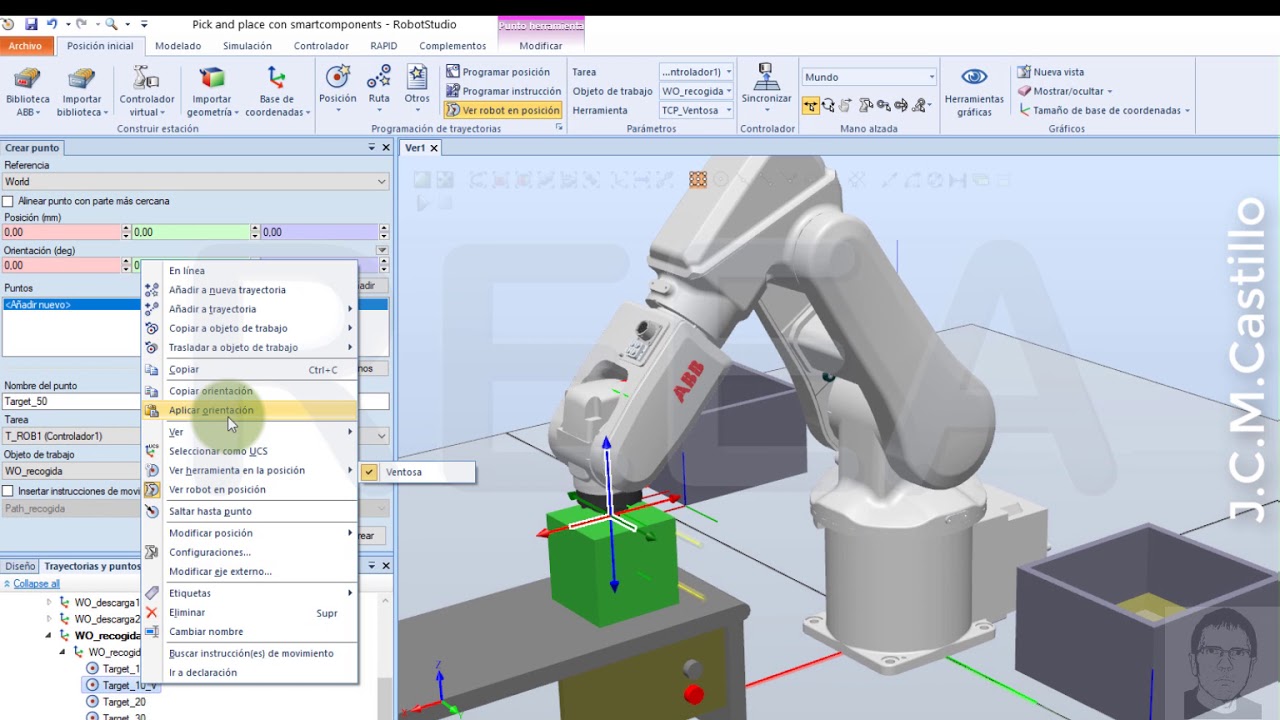Image resolution: width=1280 pixels, height=720 pixels.
Task: Open the Mostrar/ocultar dropdown
Action: coord(1065,91)
